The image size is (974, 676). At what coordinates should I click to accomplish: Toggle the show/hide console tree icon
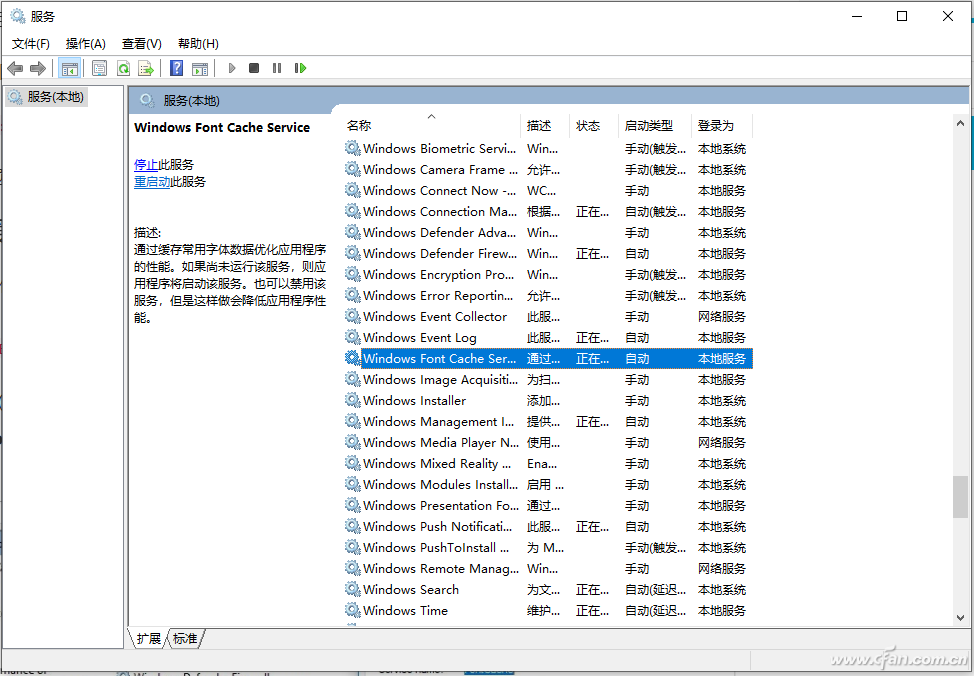[x=70, y=68]
